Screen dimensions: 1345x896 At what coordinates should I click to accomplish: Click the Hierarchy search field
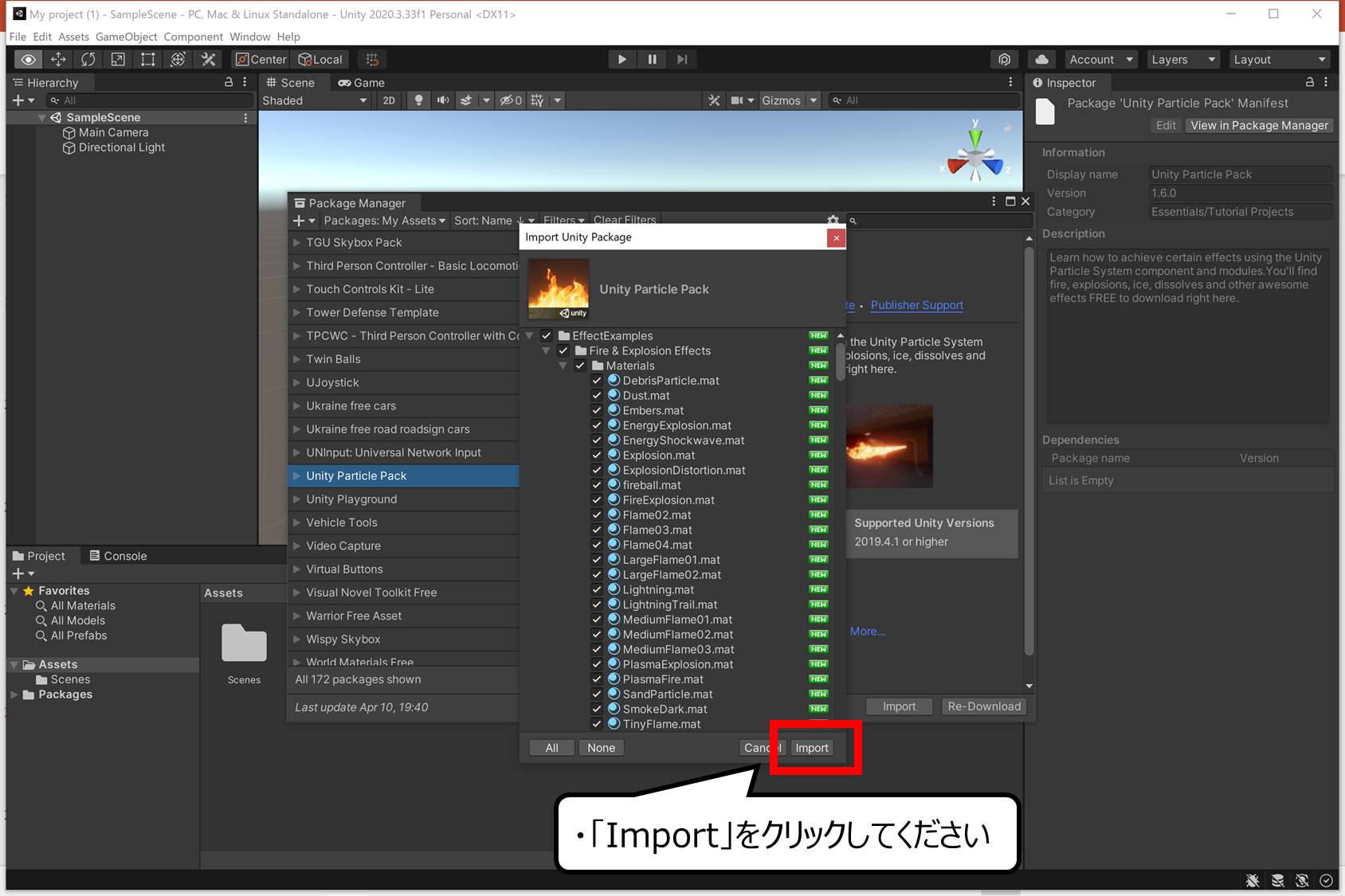click(x=150, y=100)
